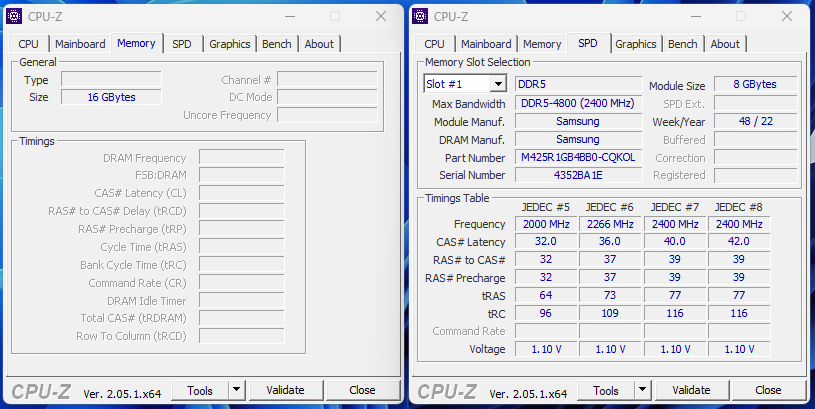Click the Samsung value beside Module Manuf.
The width and height of the screenshot is (815, 409).
point(579,121)
